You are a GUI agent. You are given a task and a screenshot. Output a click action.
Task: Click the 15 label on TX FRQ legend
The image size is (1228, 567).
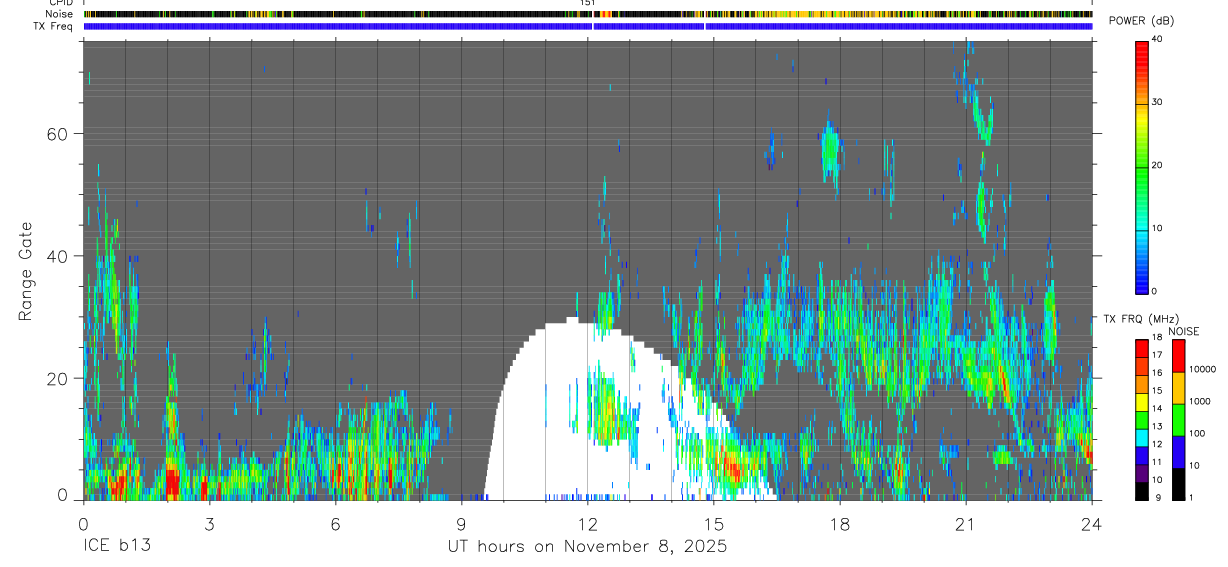pyautogui.click(x=1157, y=391)
